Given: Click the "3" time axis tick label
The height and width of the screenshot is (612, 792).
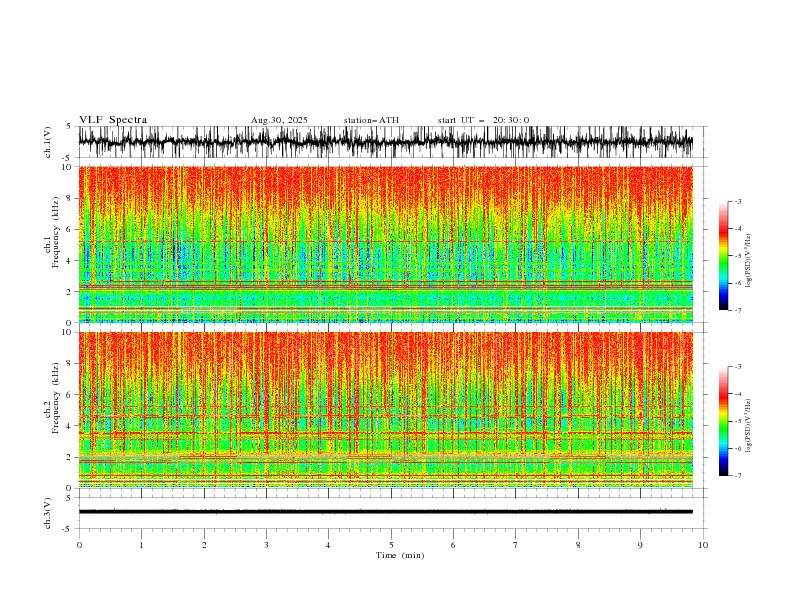Looking at the screenshot, I should pyautogui.click(x=266, y=545).
